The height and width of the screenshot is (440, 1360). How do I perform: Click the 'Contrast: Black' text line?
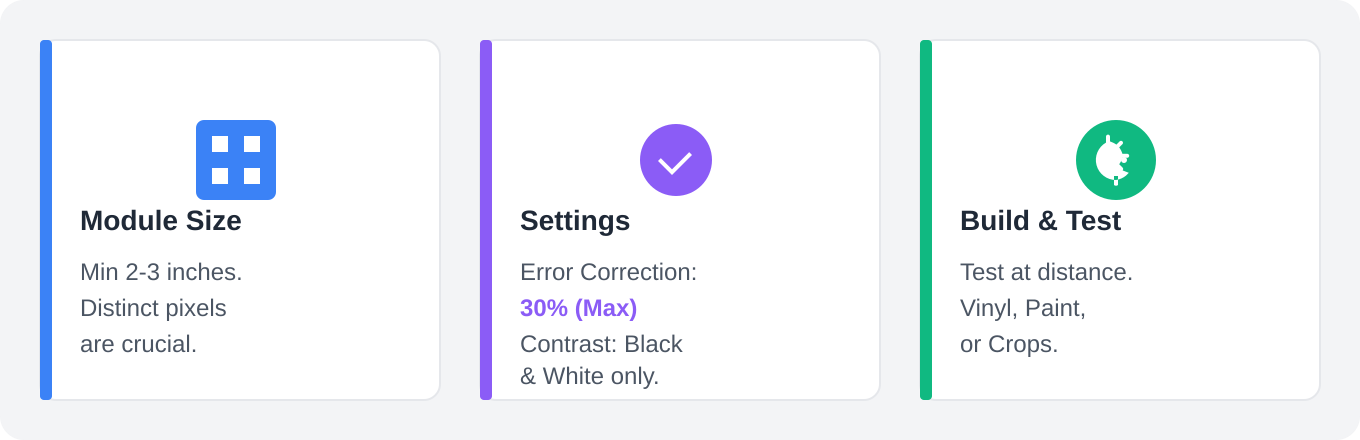pos(601,344)
